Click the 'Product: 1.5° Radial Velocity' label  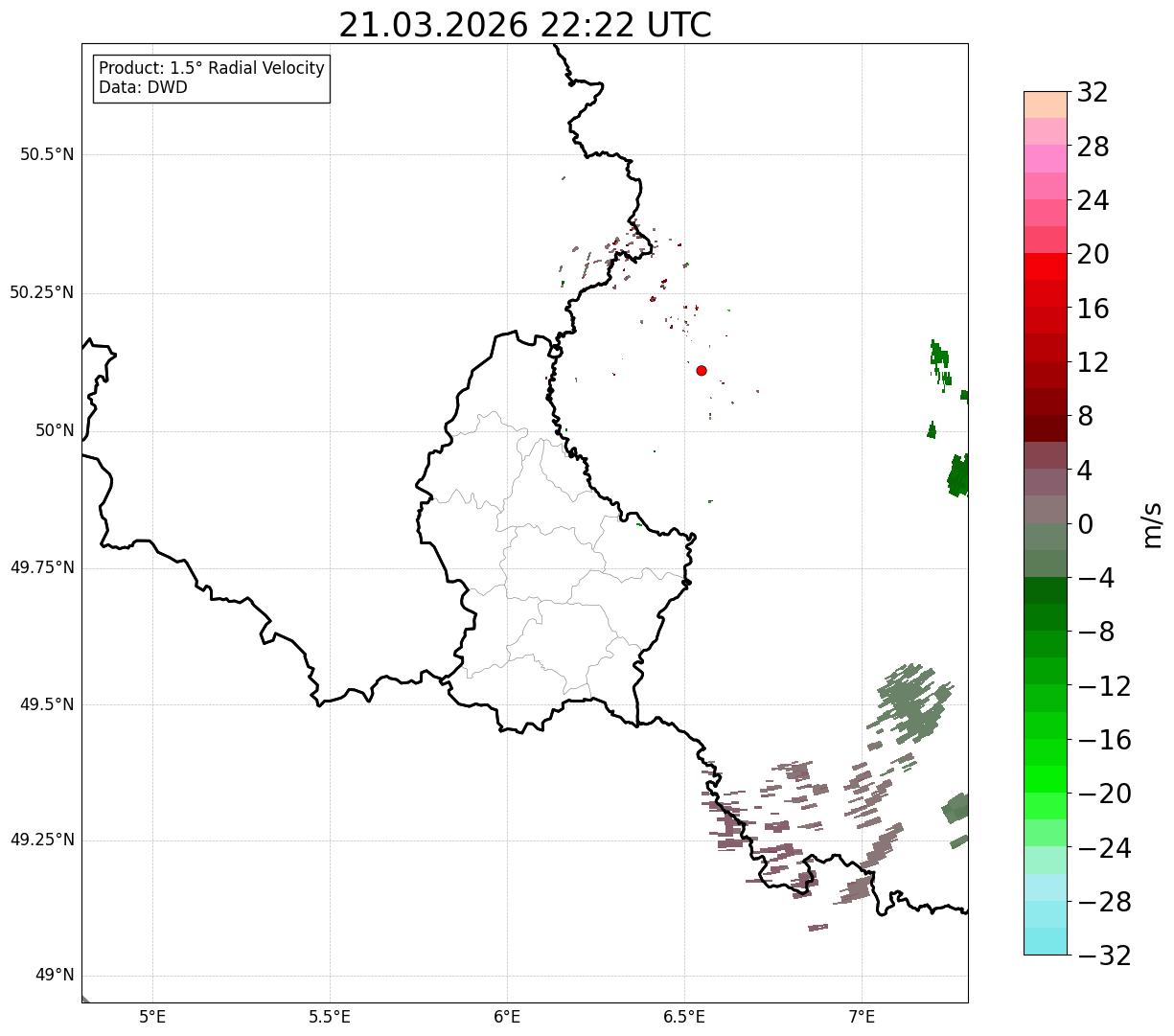tap(212, 69)
